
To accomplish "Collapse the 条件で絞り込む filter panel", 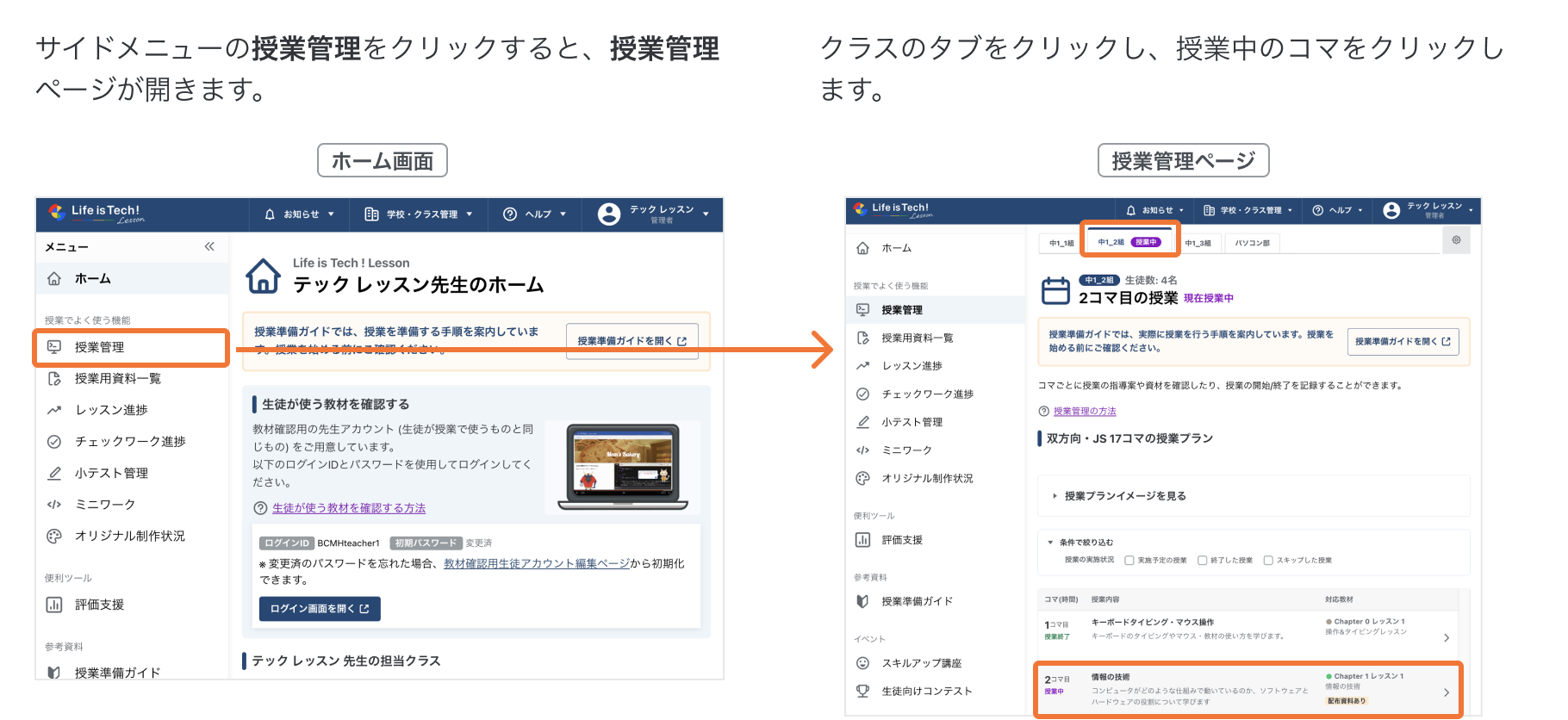I will 1050,543.
